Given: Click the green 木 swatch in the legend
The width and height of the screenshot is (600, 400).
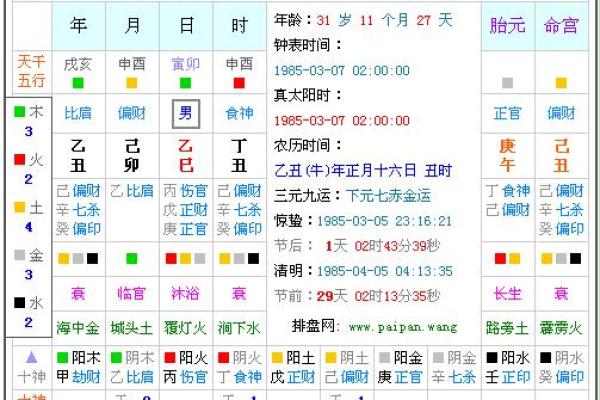Looking at the screenshot, I should (x=20, y=112).
